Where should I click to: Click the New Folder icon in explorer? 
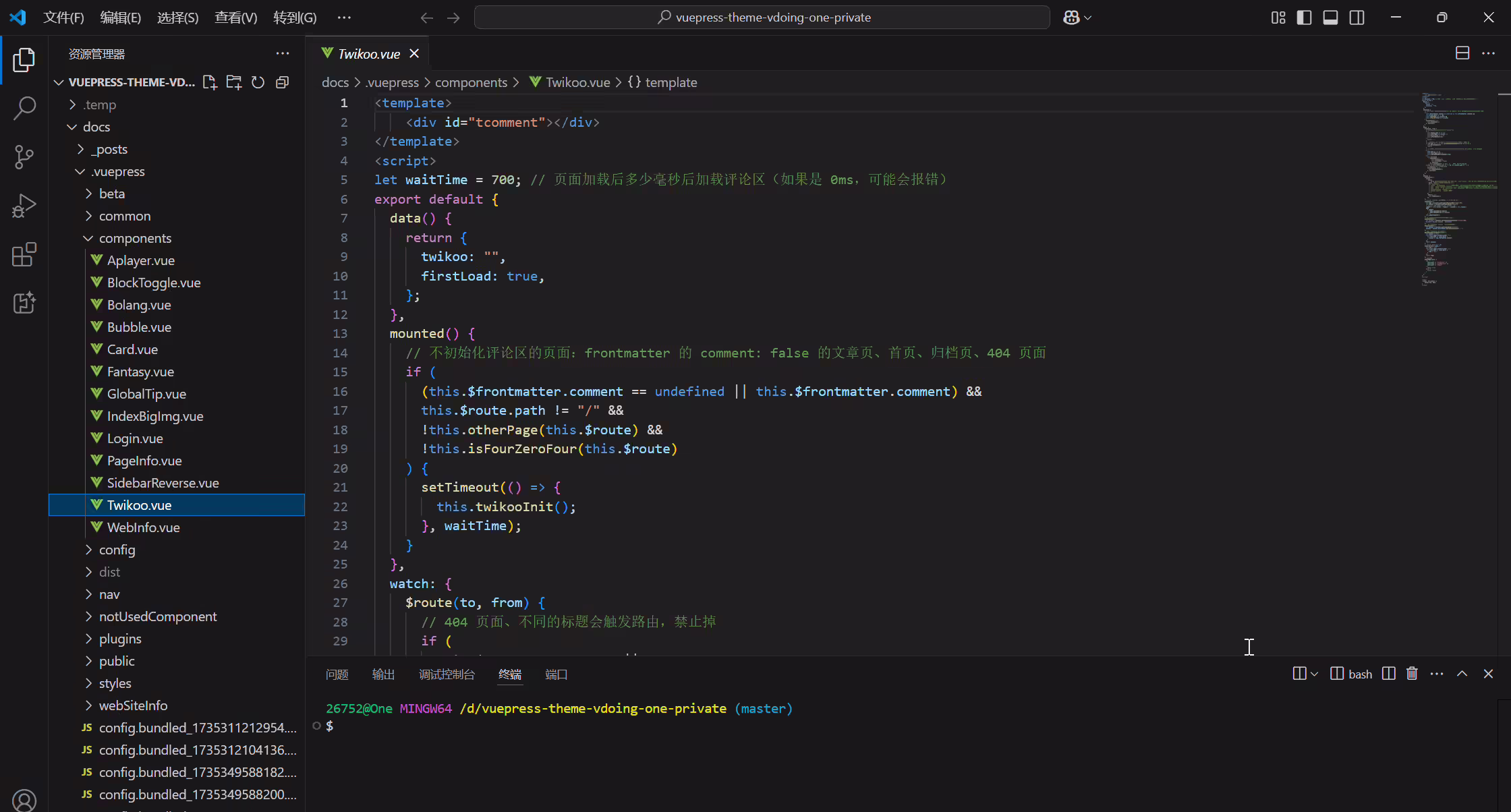[x=234, y=82]
